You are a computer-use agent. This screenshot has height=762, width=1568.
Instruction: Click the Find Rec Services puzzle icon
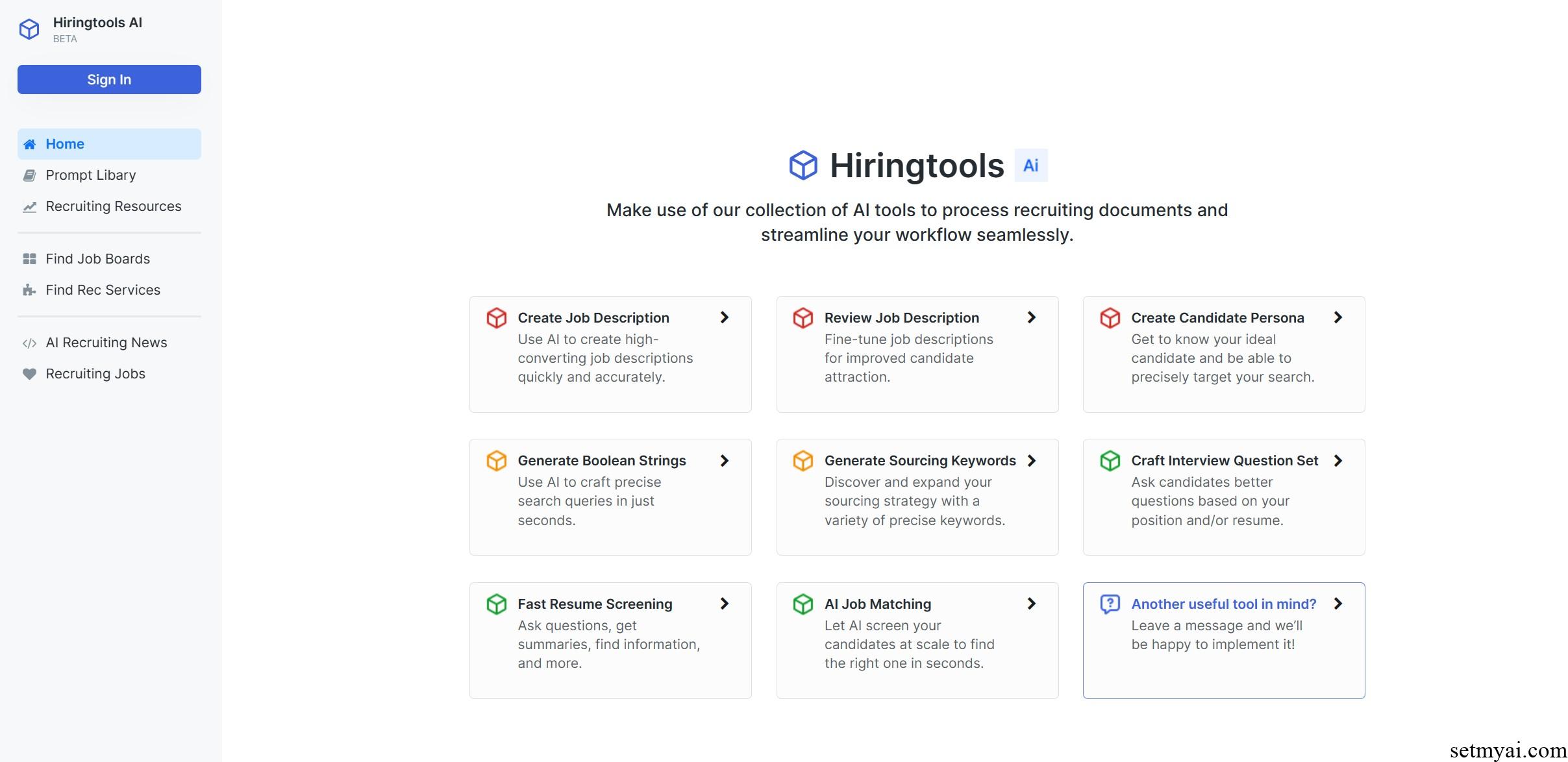pos(29,290)
